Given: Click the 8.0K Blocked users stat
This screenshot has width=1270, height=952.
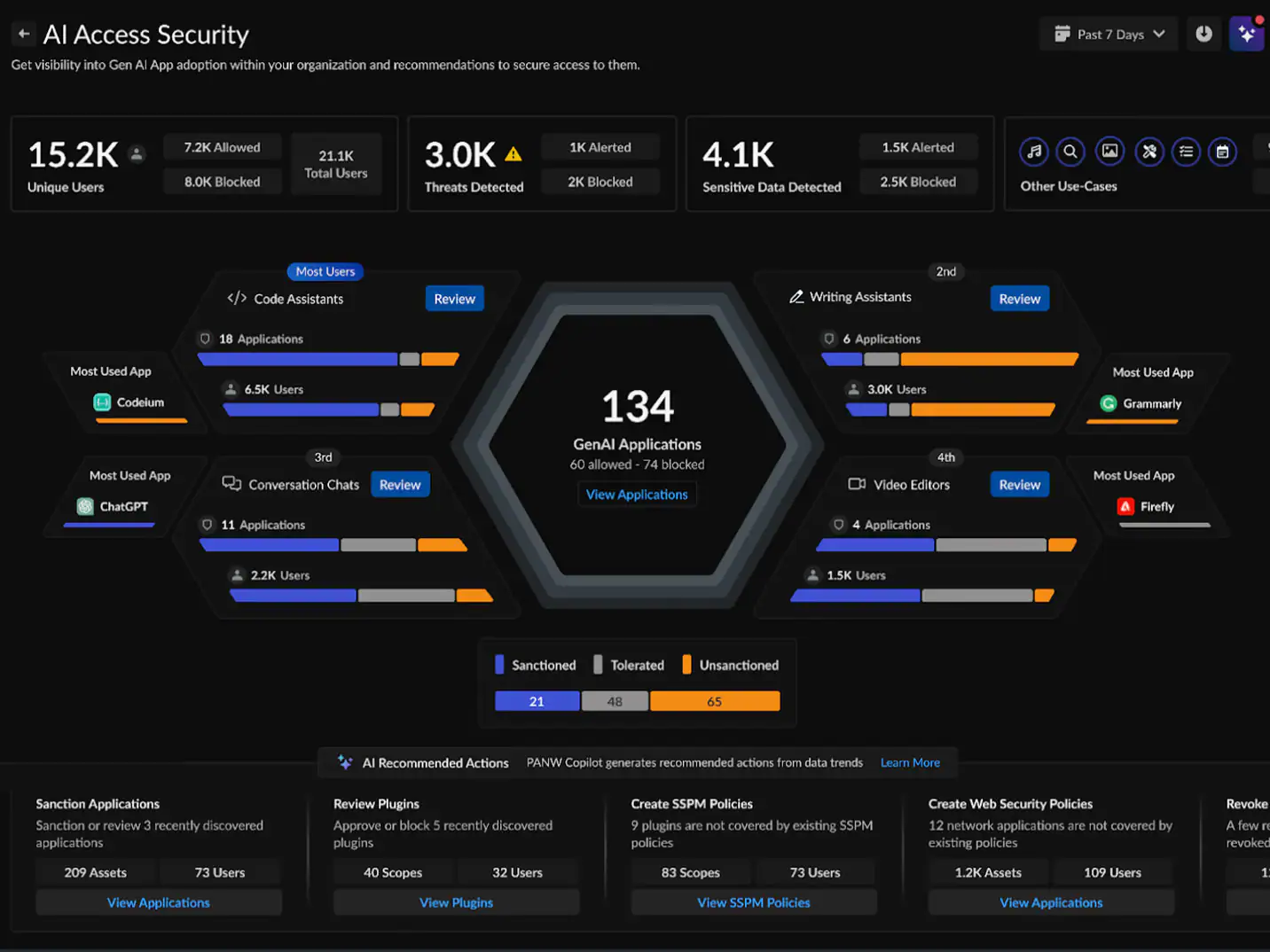Looking at the screenshot, I should click(x=222, y=182).
